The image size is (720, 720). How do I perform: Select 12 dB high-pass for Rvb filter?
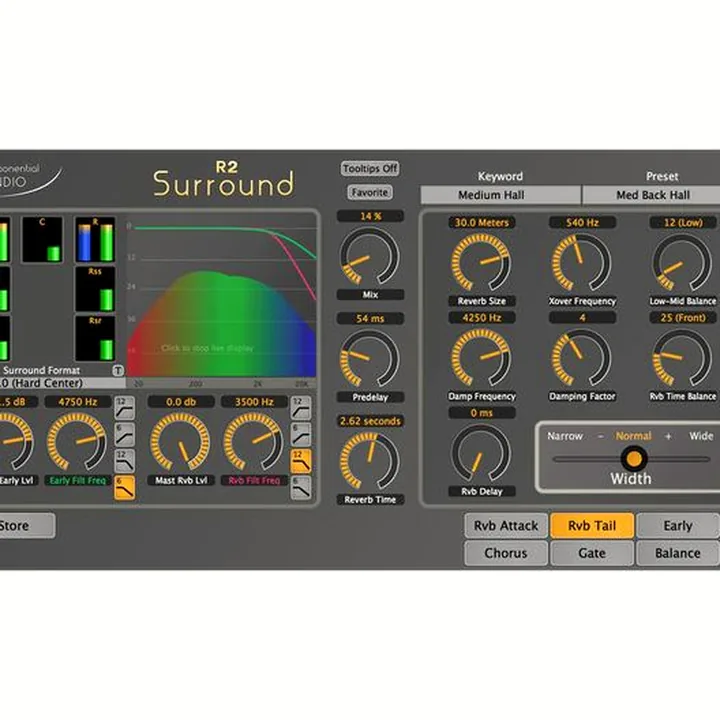(x=301, y=408)
